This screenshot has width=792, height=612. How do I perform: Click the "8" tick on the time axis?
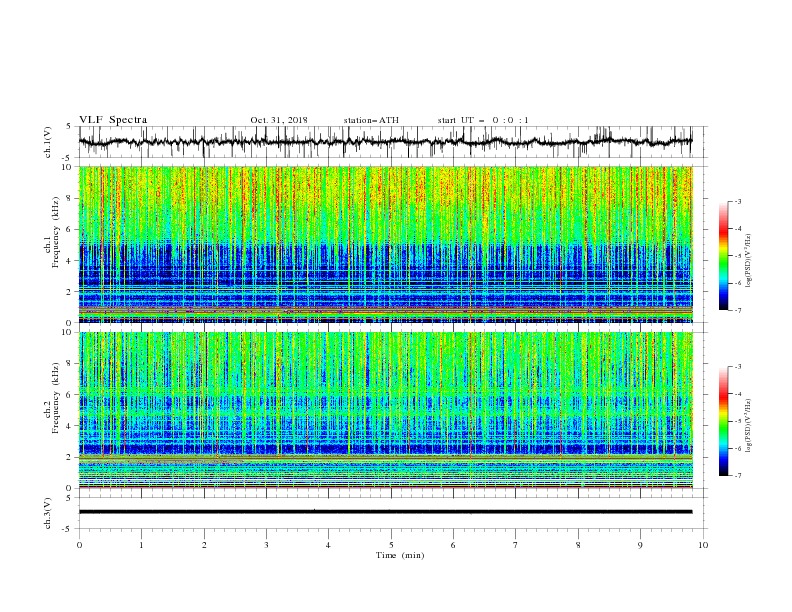click(x=578, y=545)
